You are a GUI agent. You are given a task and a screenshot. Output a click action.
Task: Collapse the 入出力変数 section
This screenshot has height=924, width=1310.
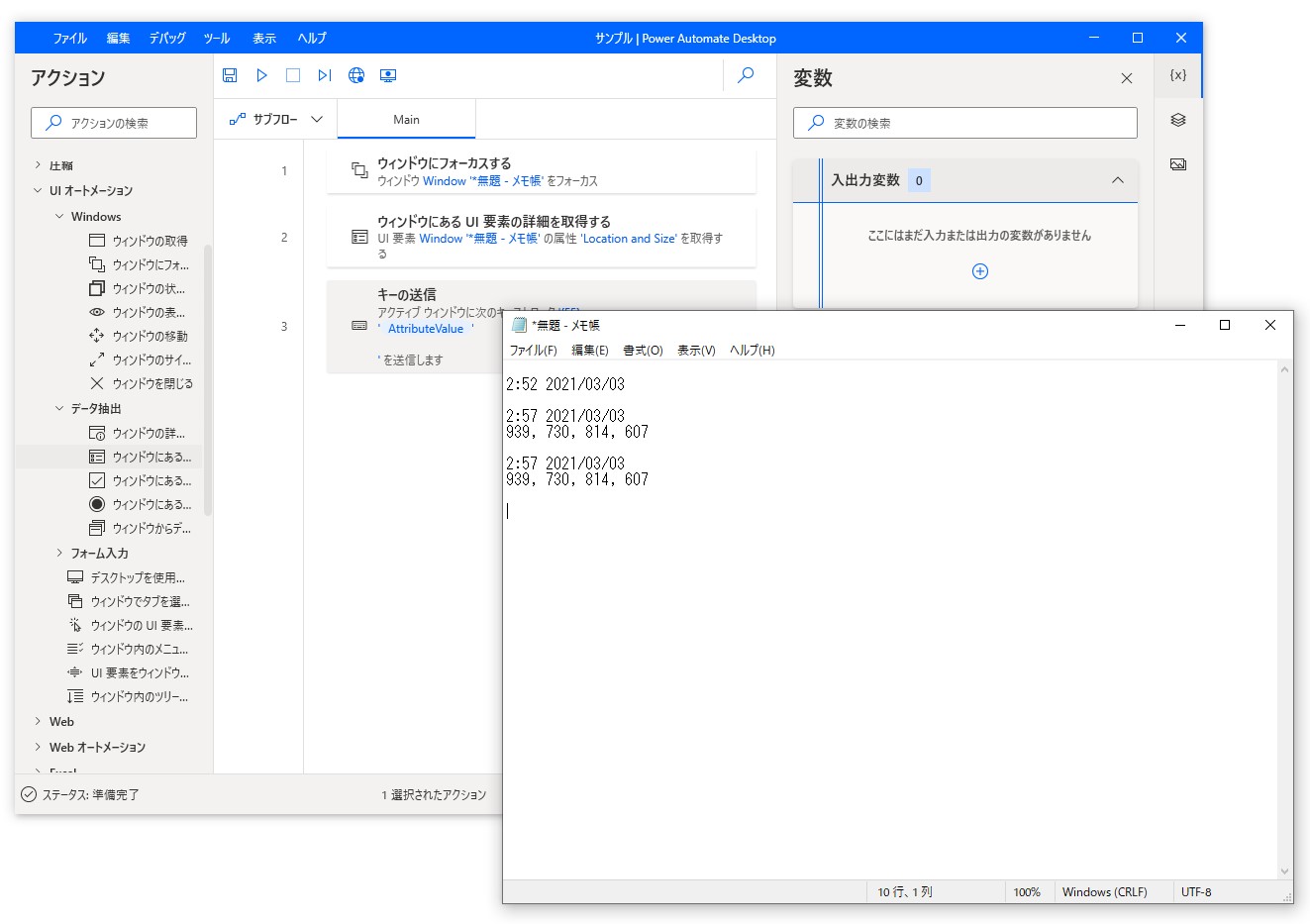pos(1118,180)
